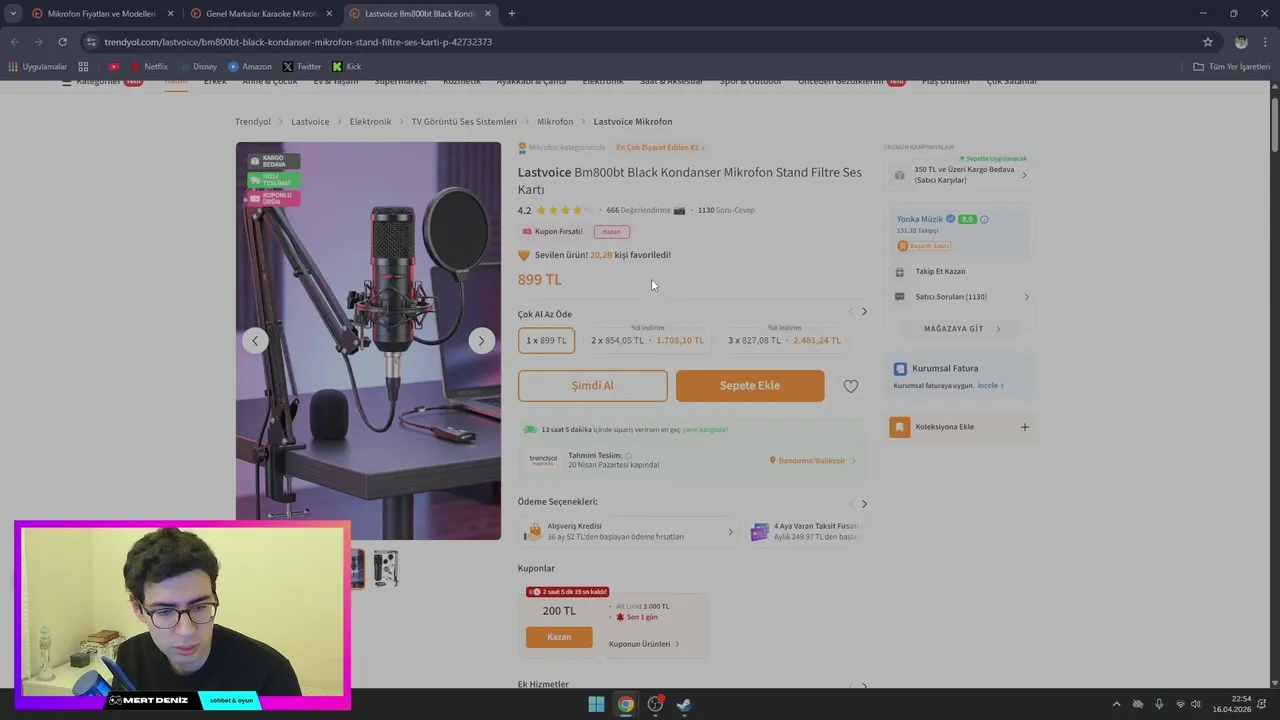Click the Şimdi Al button
The height and width of the screenshot is (720, 1280).
click(592, 386)
